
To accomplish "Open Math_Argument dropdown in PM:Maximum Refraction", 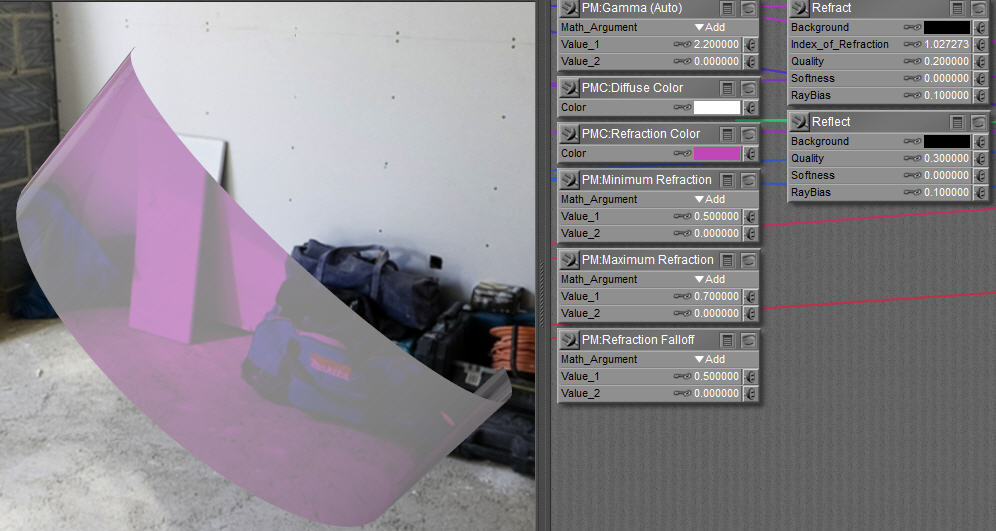I will 710,279.
